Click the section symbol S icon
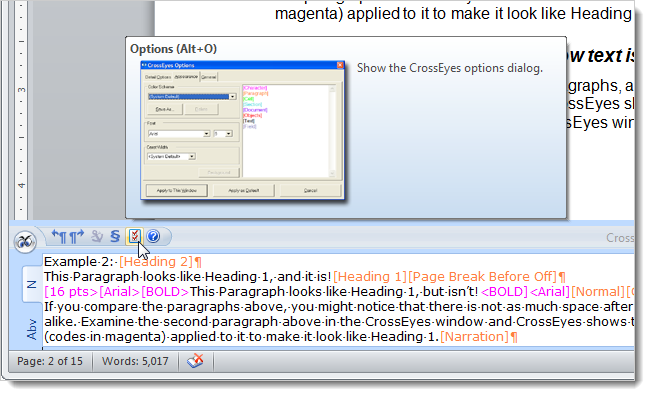 point(115,236)
